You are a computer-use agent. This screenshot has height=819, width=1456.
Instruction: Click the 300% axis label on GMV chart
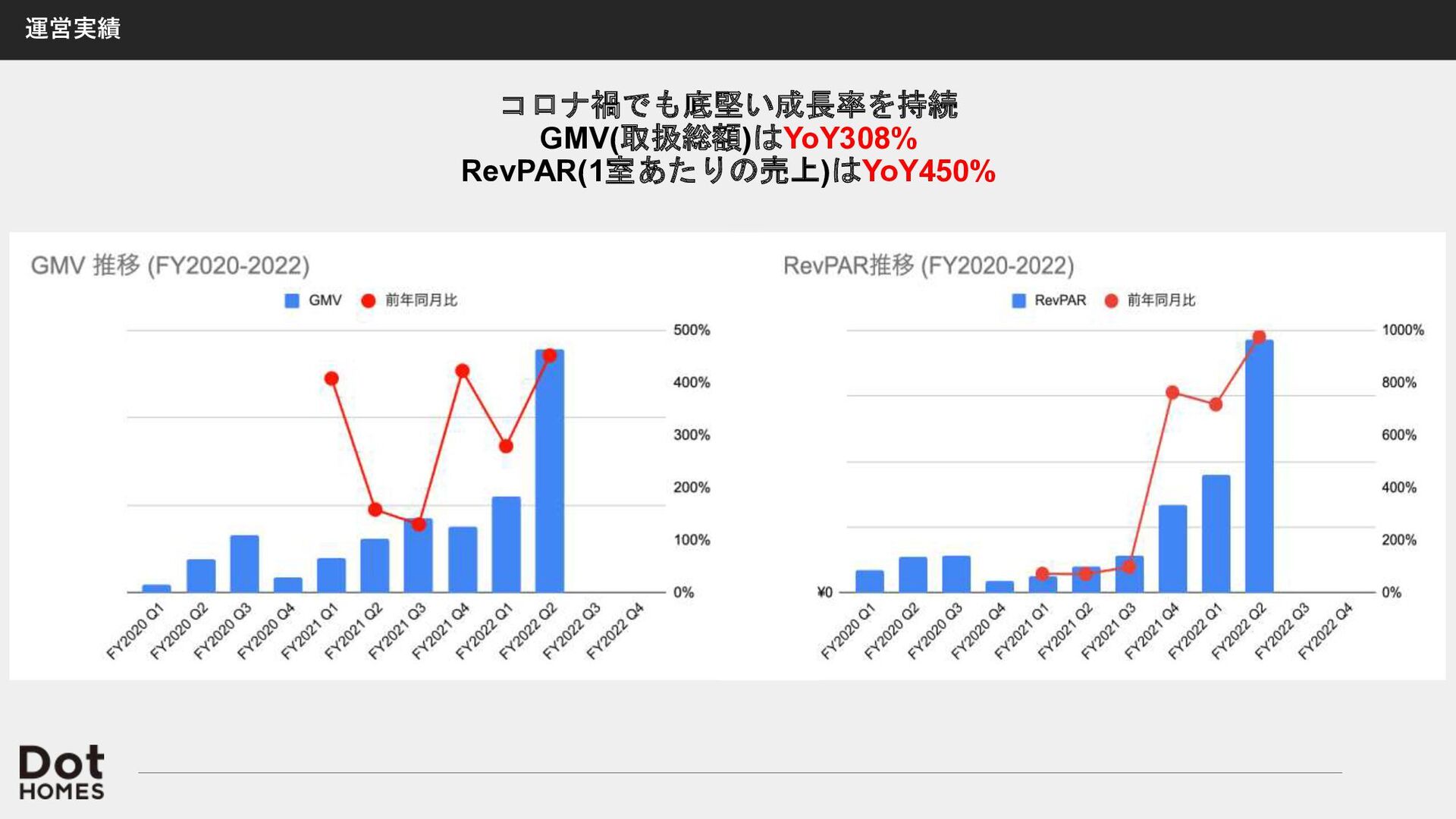pyautogui.click(x=692, y=435)
